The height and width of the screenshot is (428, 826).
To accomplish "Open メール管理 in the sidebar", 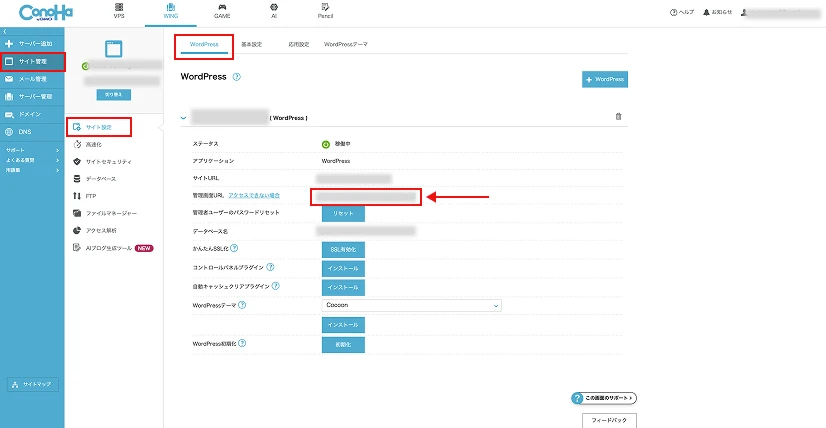I will (33, 79).
